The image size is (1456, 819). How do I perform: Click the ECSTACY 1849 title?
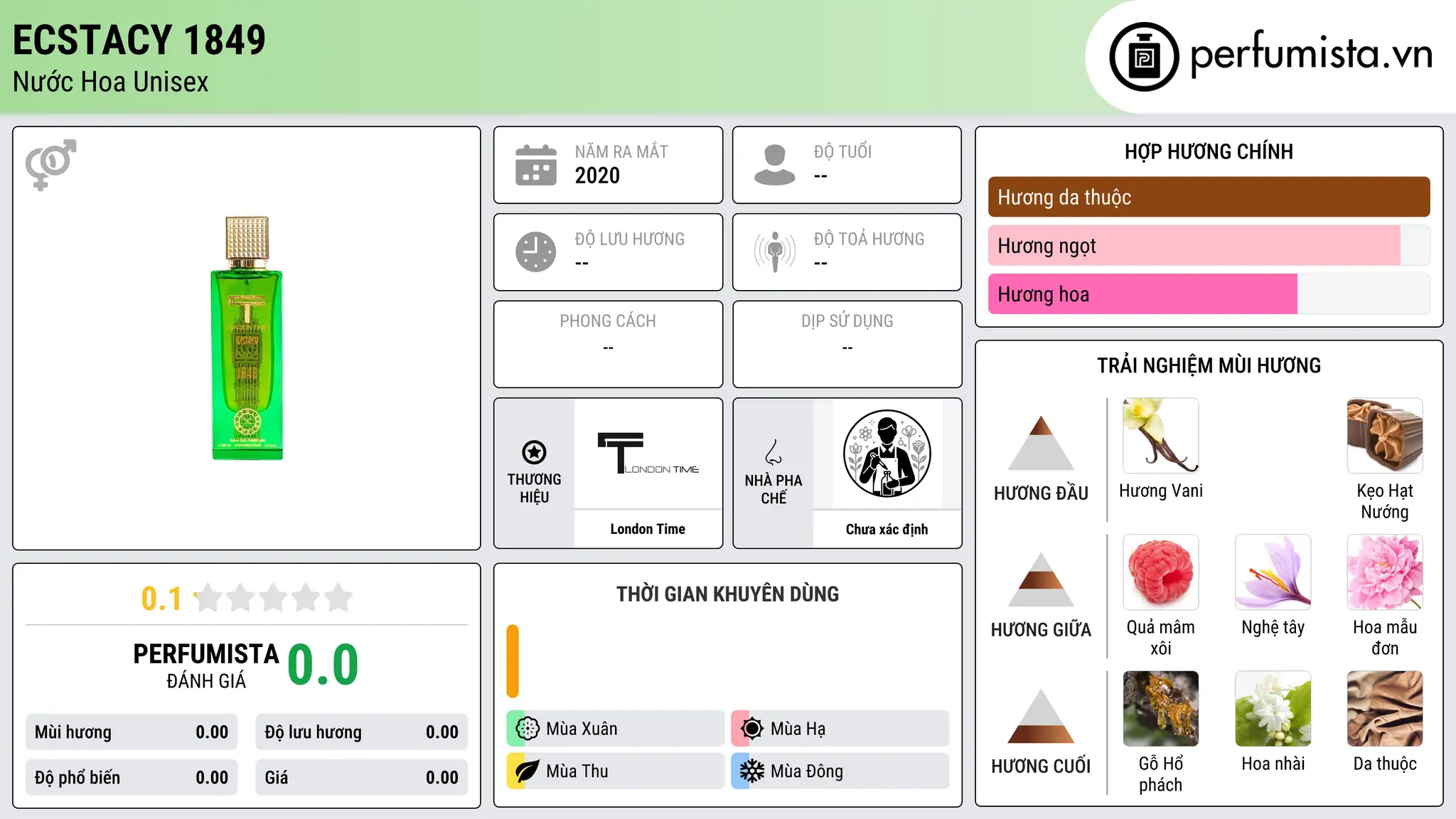click(139, 40)
